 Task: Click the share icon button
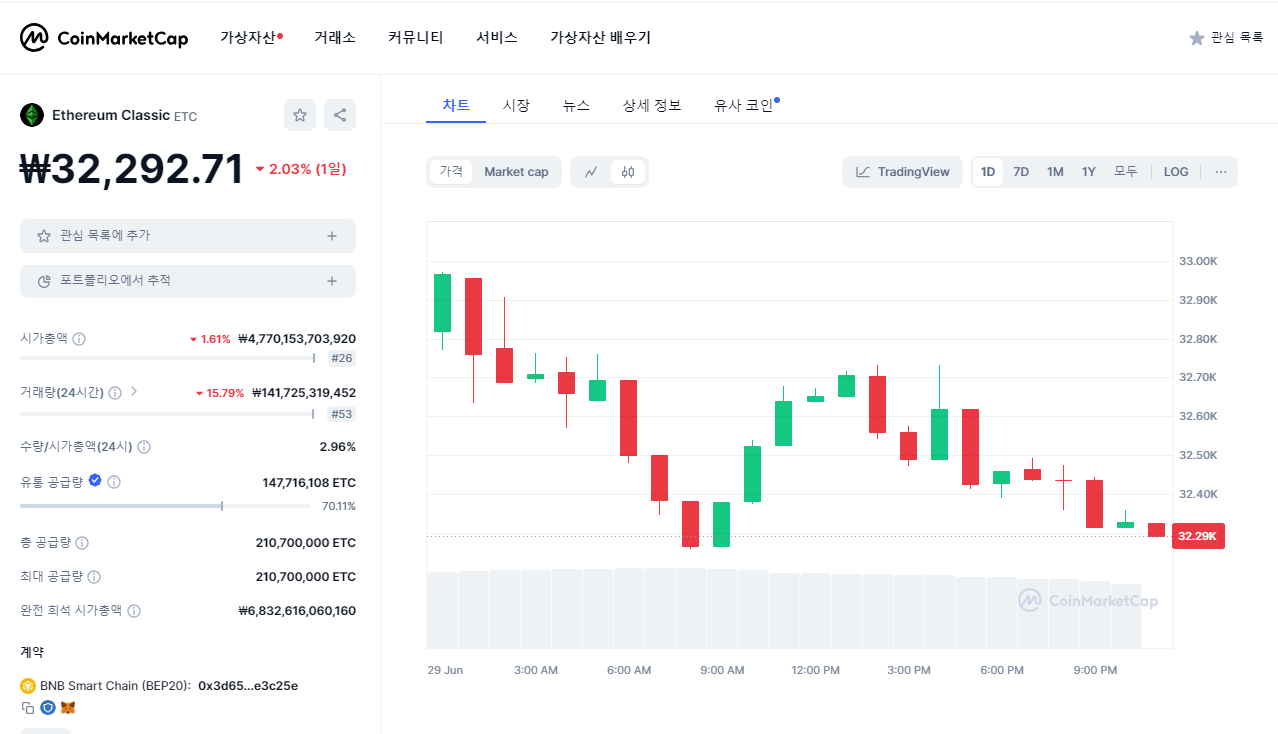[340, 115]
